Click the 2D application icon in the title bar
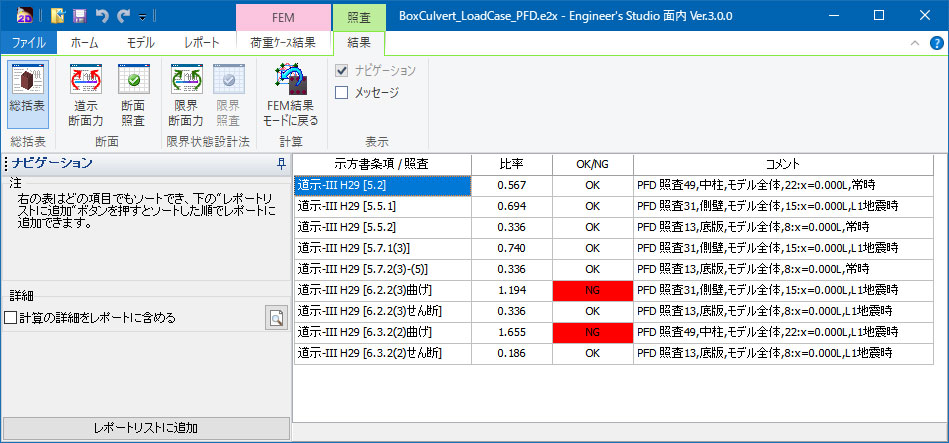The width and height of the screenshot is (949, 443). [24, 15]
